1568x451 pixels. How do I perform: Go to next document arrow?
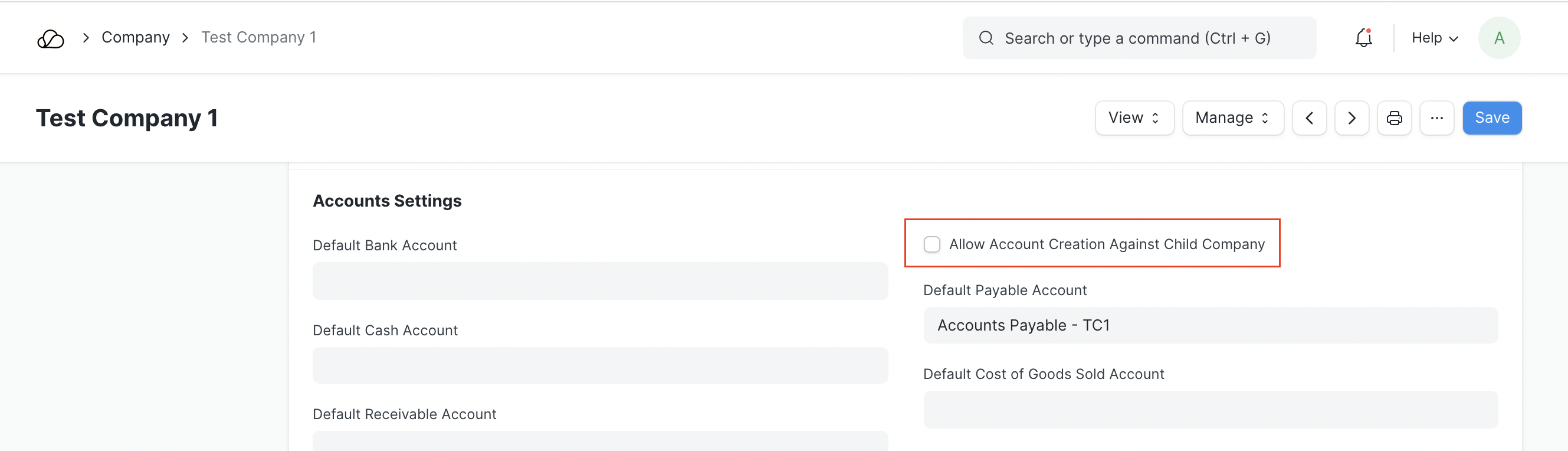click(1352, 118)
